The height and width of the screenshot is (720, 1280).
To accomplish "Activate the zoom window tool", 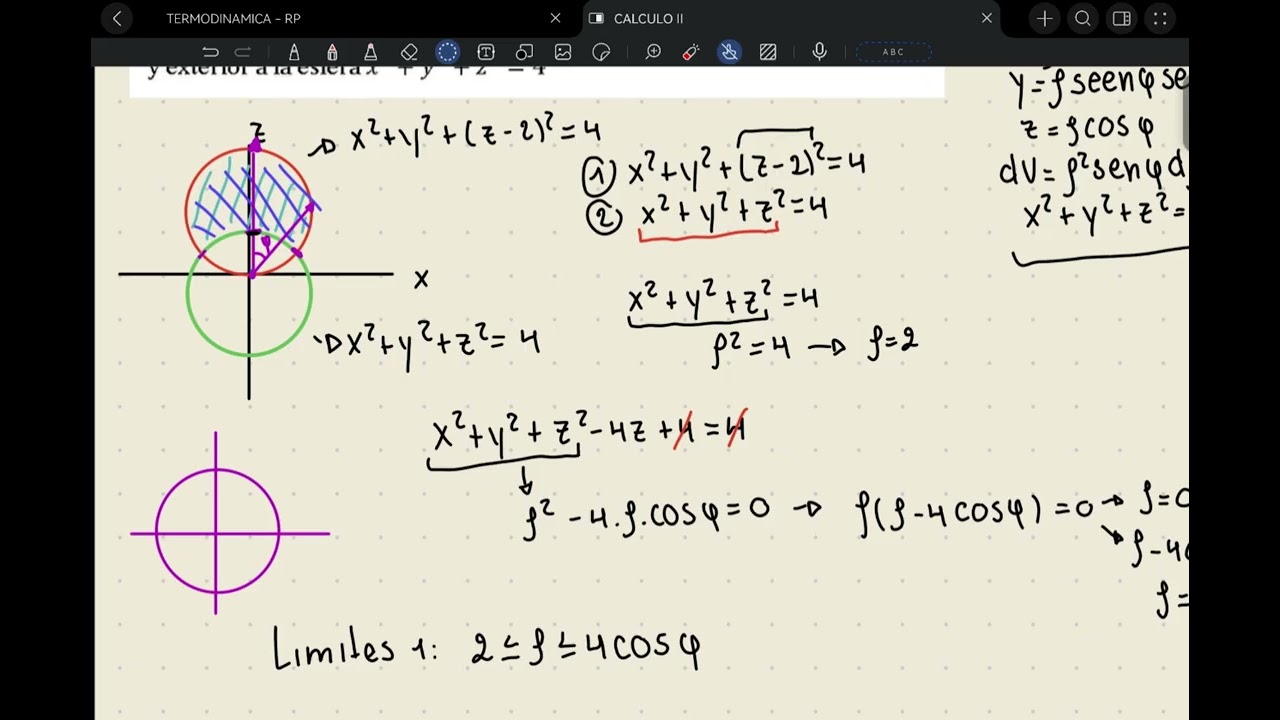I will pyautogui.click(x=653, y=52).
